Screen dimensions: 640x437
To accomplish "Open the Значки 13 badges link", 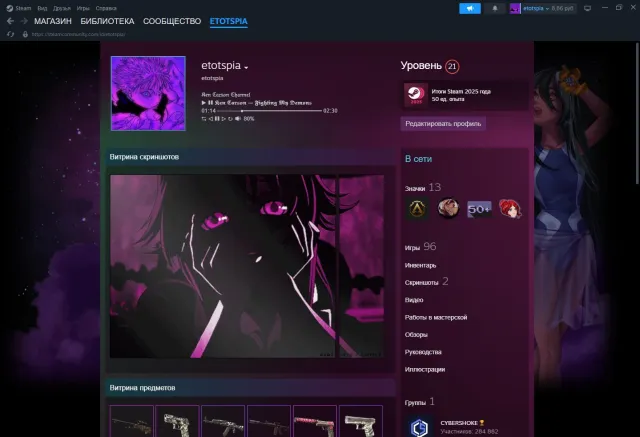I will click(x=423, y=187).
